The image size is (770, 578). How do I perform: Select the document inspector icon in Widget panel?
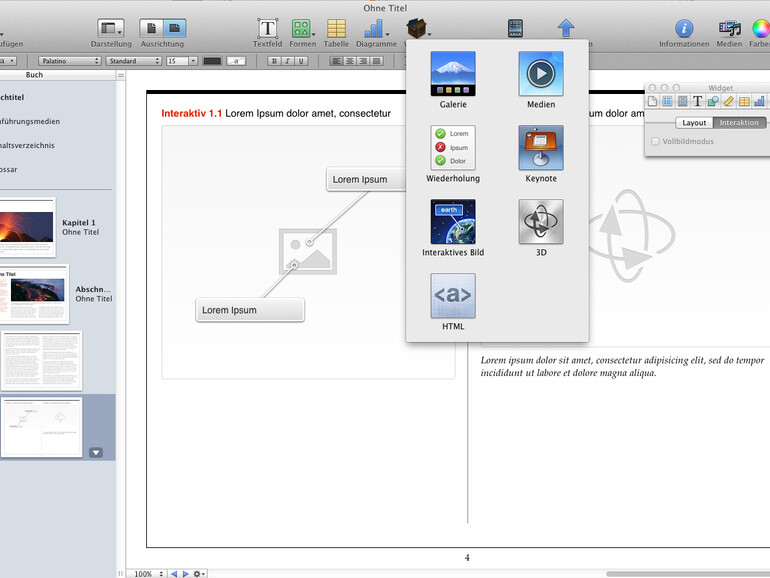point(652,102)
